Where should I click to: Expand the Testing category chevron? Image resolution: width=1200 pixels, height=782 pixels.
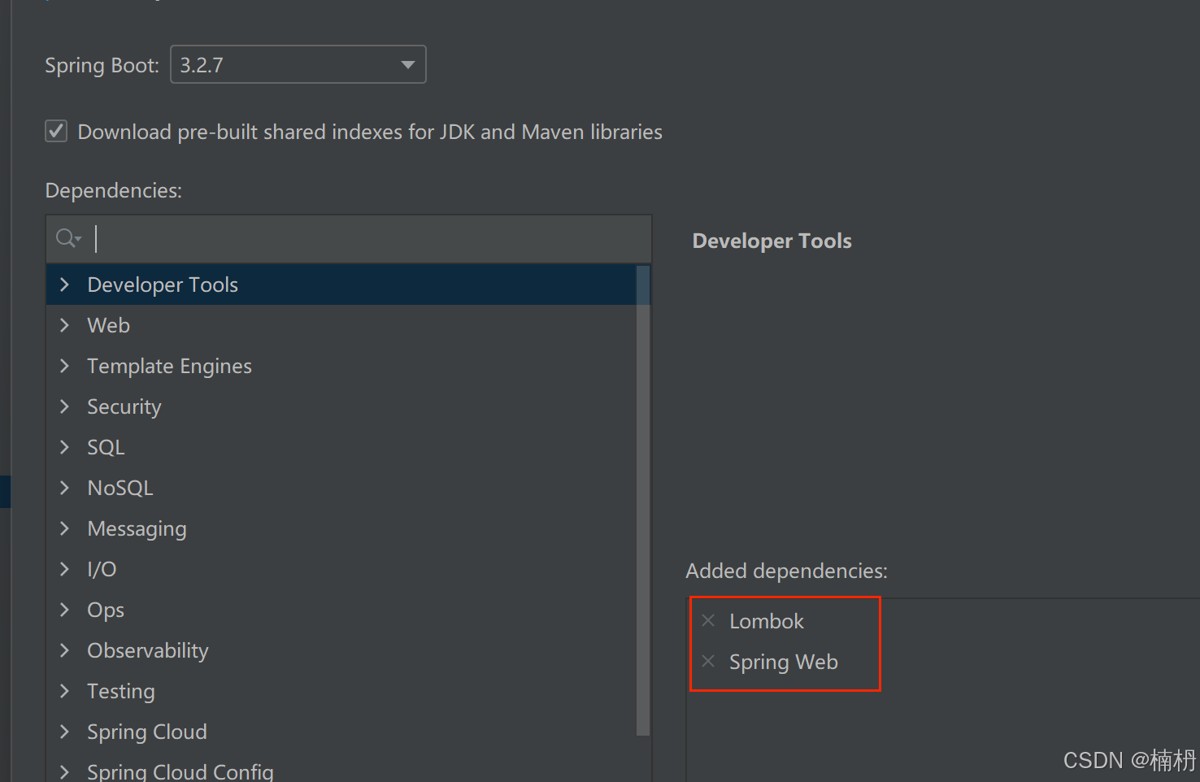point(65,691)
